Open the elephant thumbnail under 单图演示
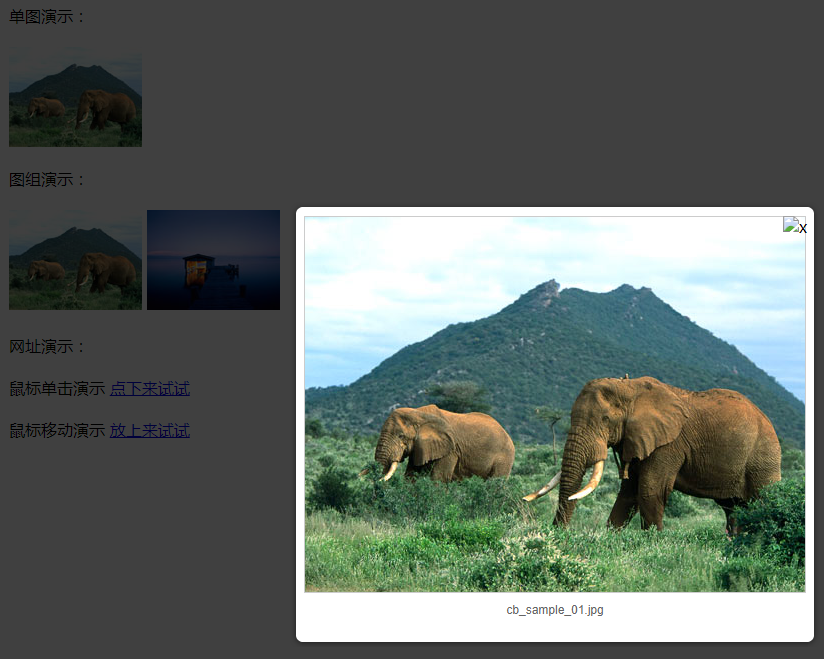Screen dimensions: 824x659 pyautogui.click(x=75, y=97)
